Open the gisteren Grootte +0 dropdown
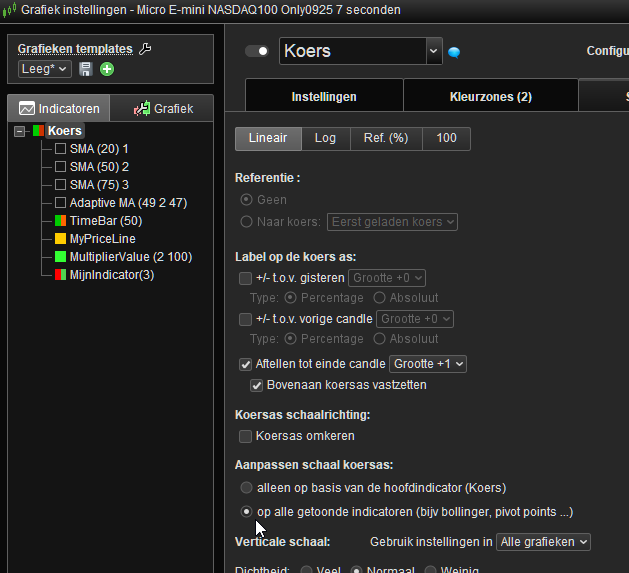This screenshot has width=629, height=573. point(387,278)
